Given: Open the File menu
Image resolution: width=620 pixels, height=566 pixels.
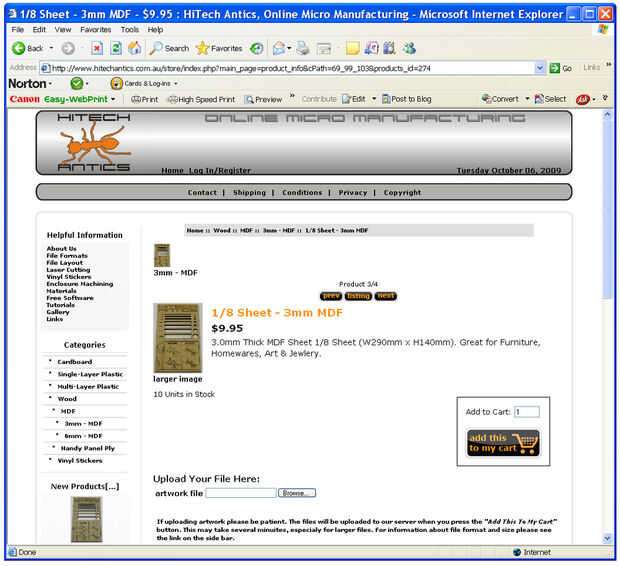Looking at the screenshot, I should click(17, 30).
